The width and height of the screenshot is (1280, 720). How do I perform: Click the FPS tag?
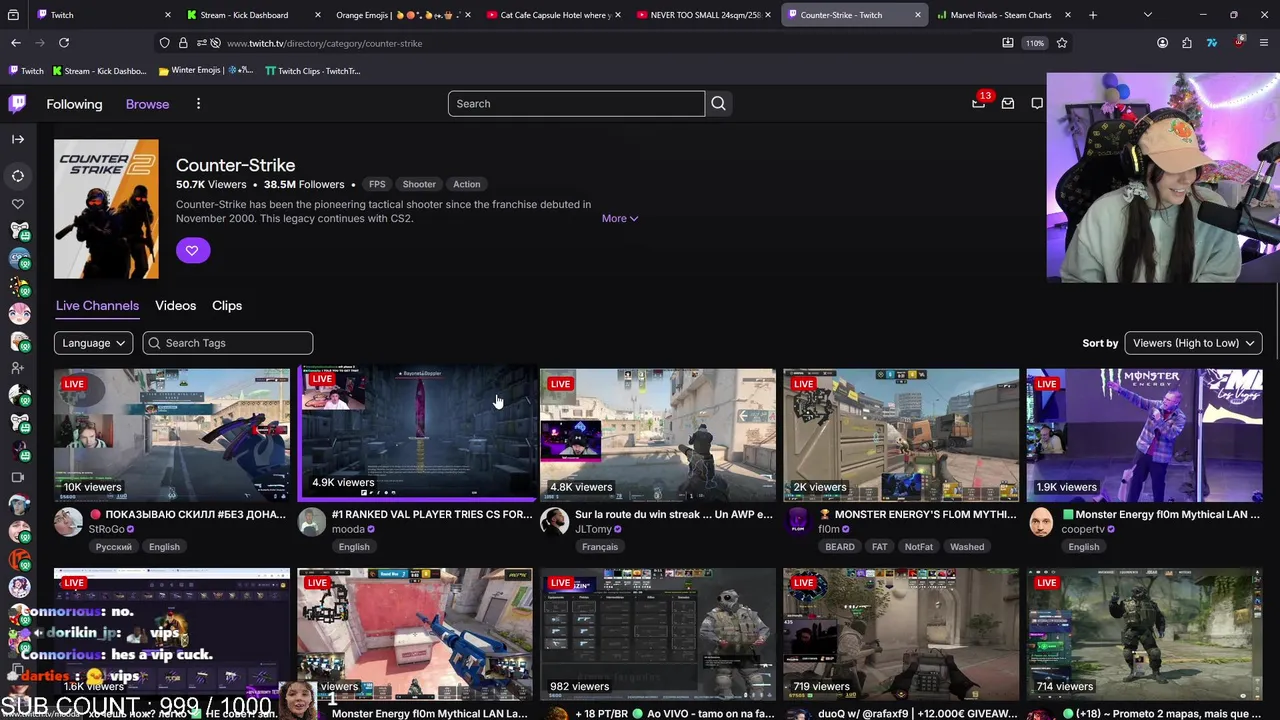[x=377, y=184]
